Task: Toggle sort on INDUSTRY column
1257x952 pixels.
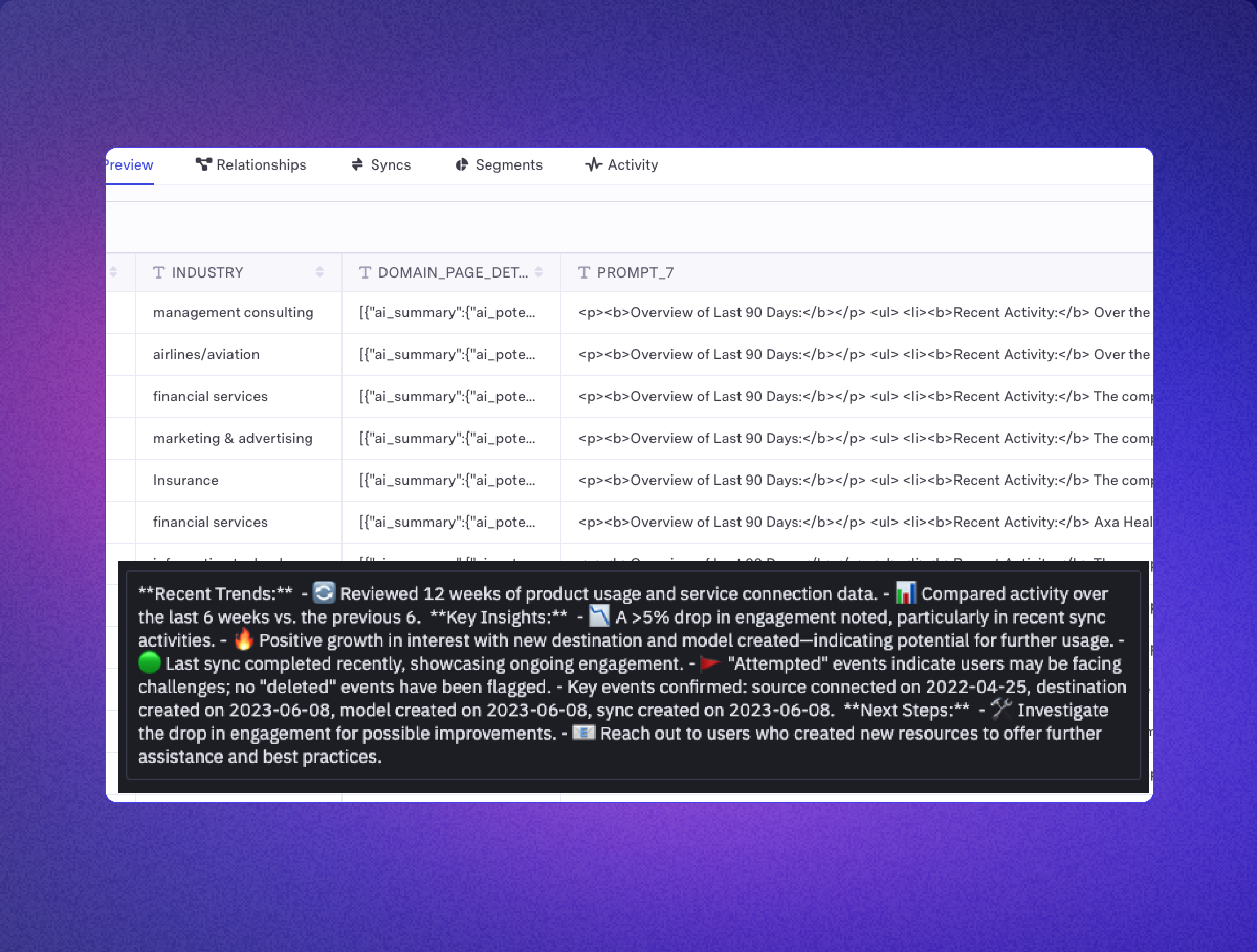Action: click(x=321, y=273)
